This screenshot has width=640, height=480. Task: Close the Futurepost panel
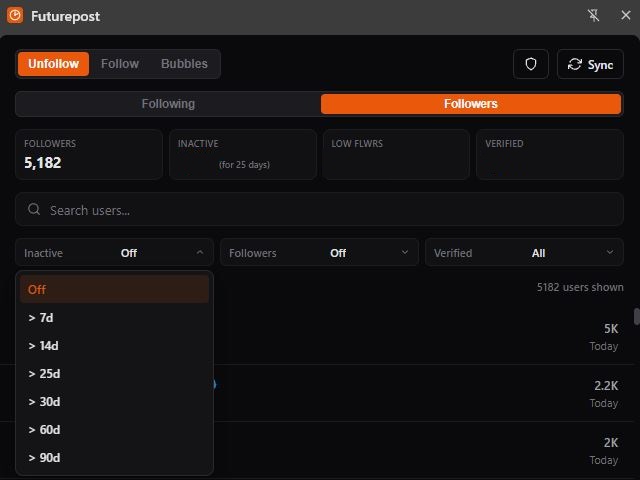click(626, 16)
